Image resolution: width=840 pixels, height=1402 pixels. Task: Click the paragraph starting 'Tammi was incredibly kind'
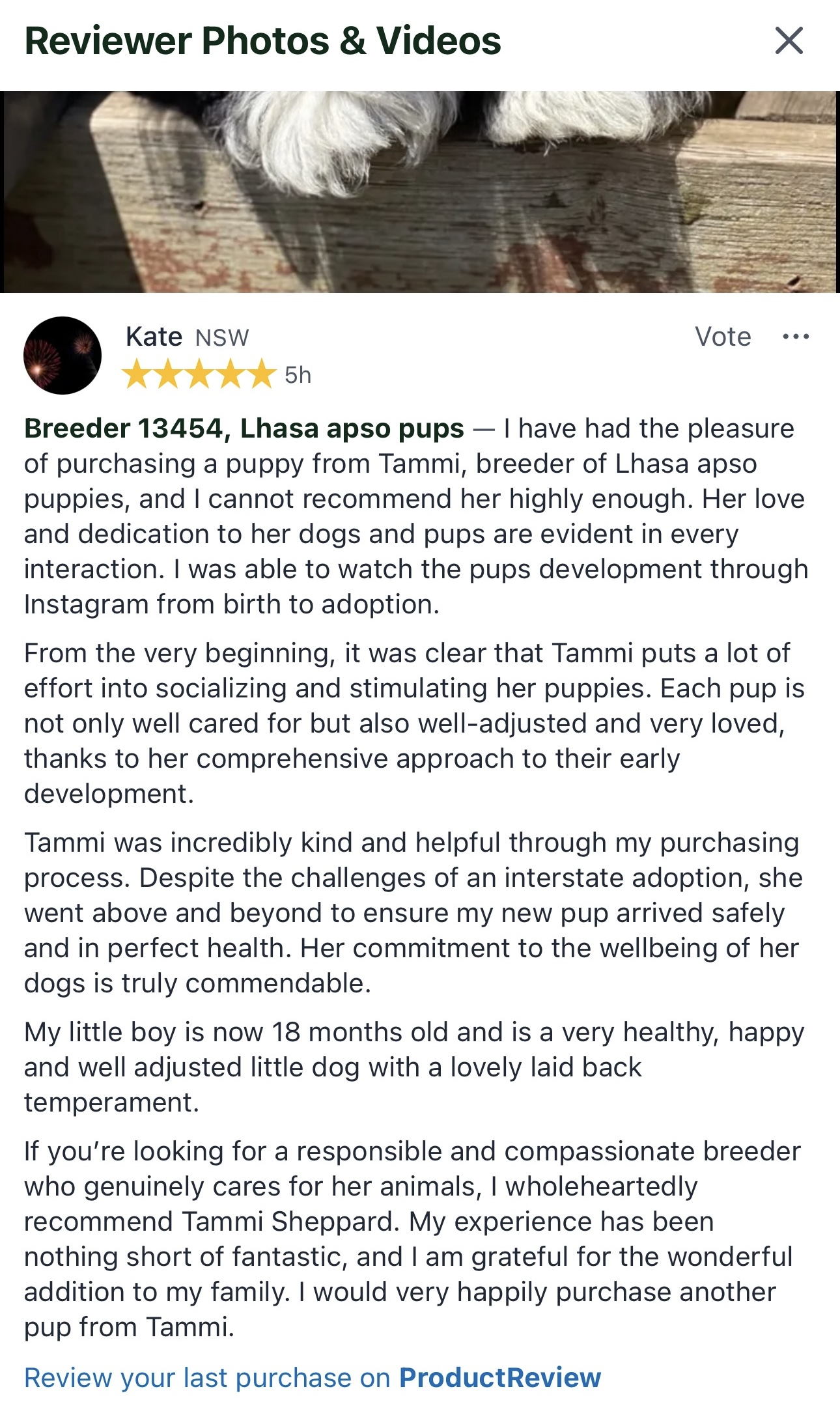point(413,912)
